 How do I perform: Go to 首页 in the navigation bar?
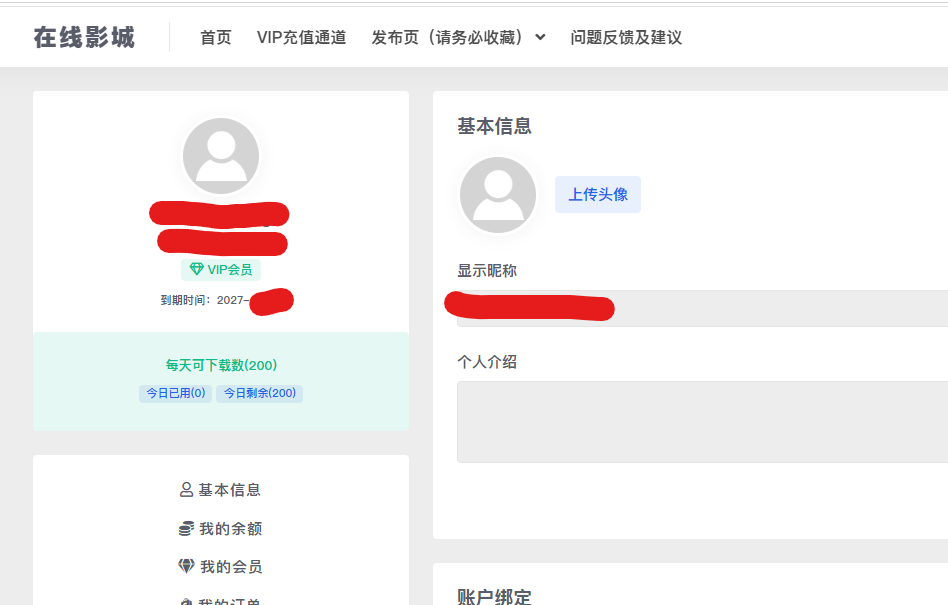216,37
